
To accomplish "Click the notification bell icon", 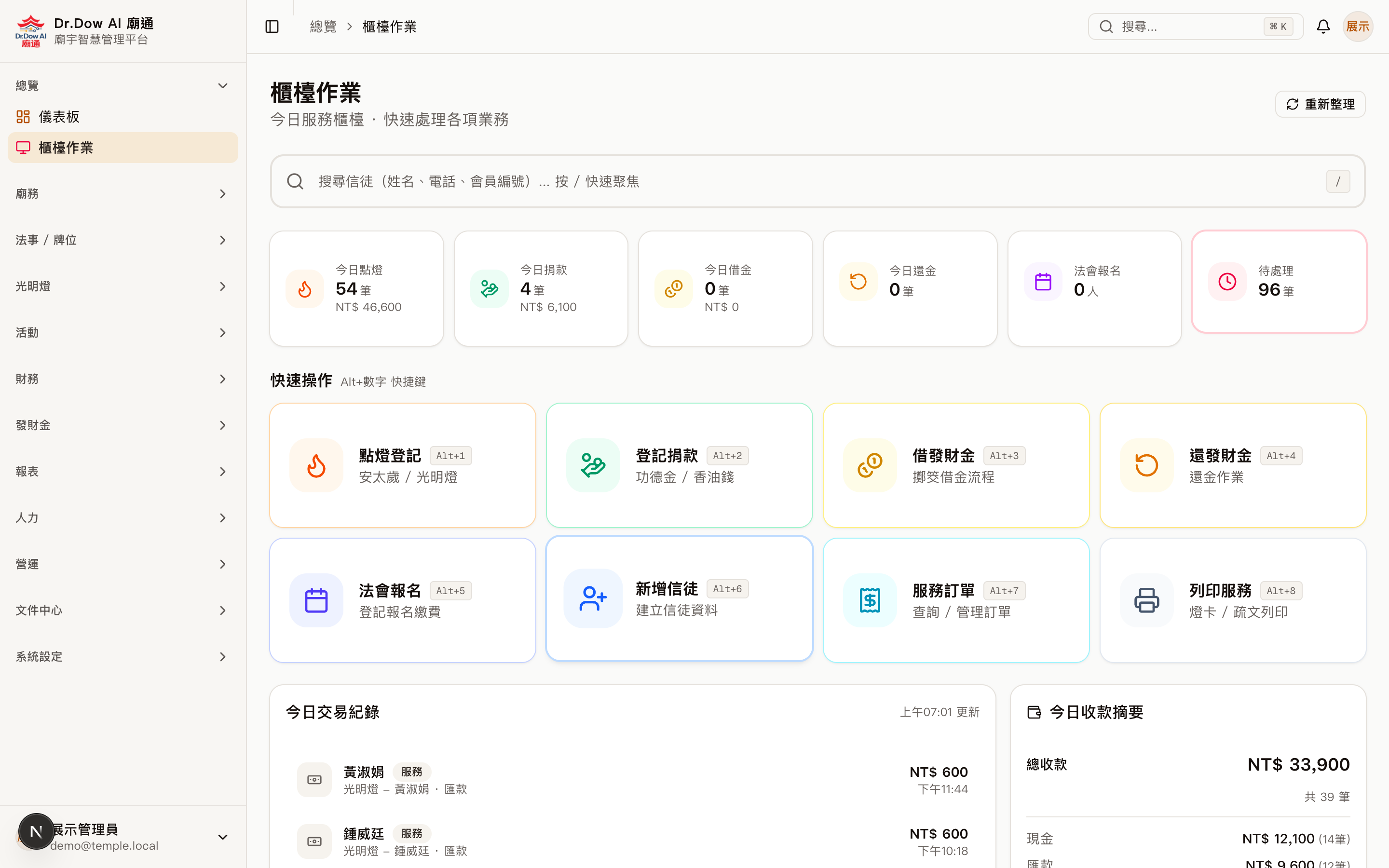I will (1323, 26).
